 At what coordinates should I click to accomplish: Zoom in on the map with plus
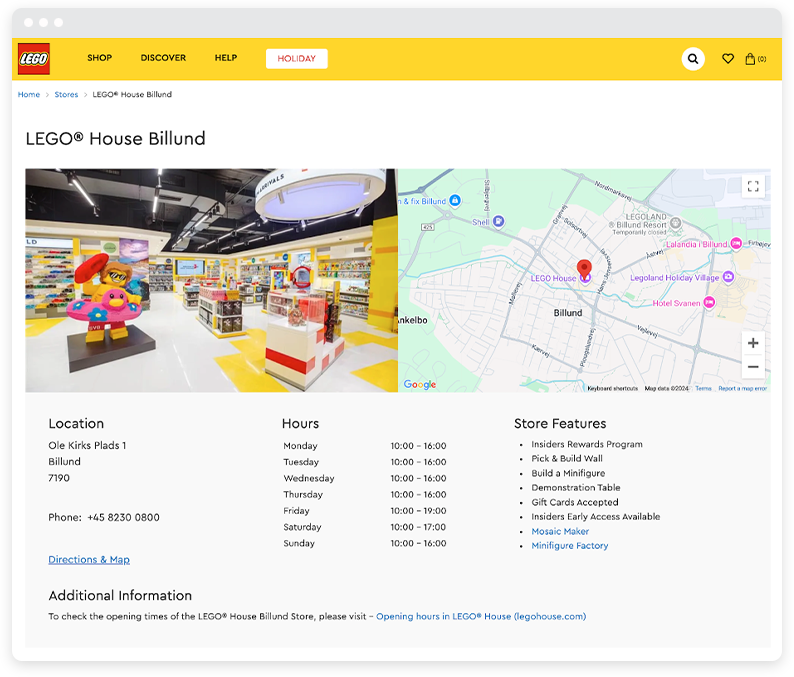[x=753, y=343]
